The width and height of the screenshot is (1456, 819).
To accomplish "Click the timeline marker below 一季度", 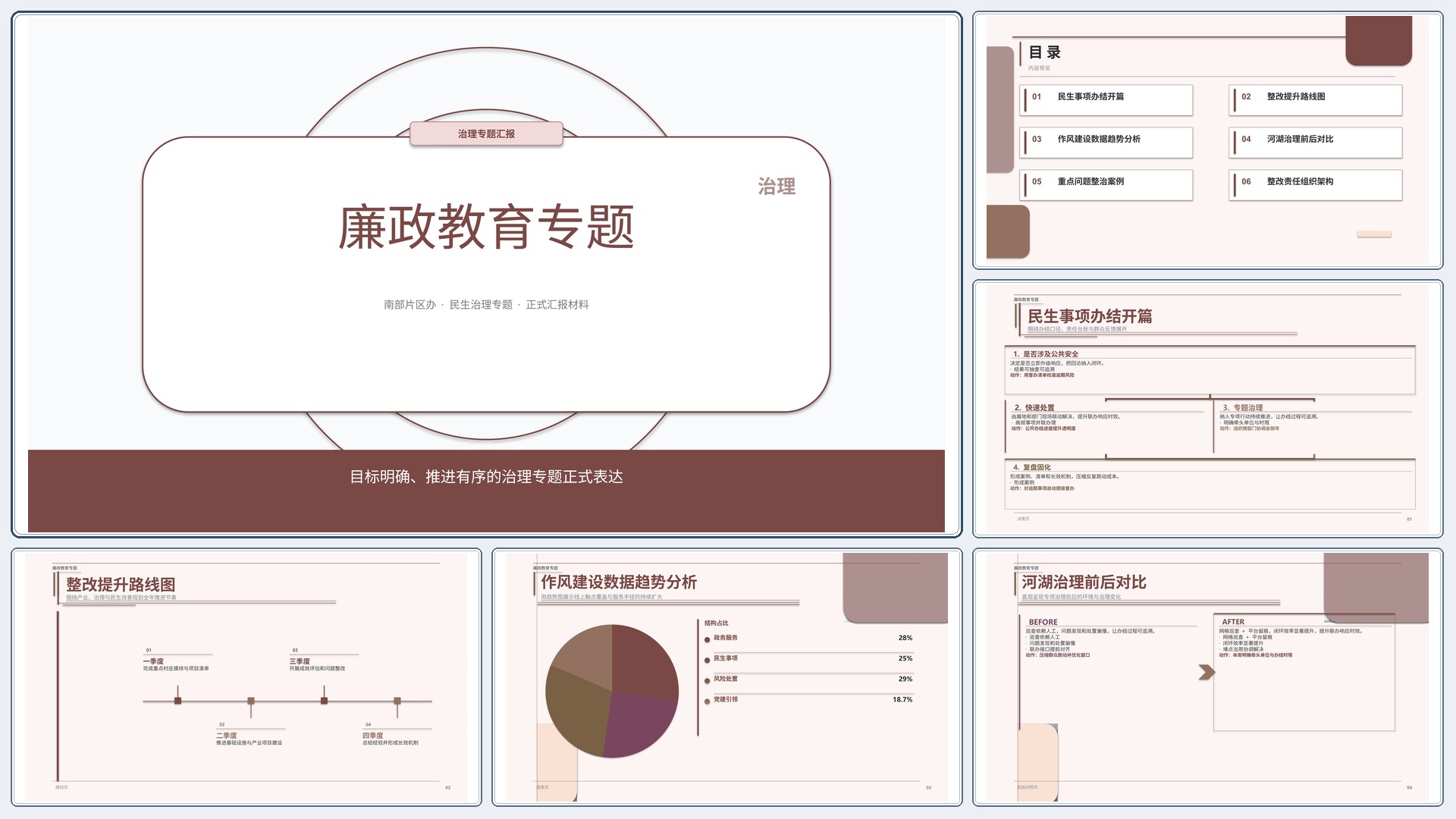I will coord(177,701).
